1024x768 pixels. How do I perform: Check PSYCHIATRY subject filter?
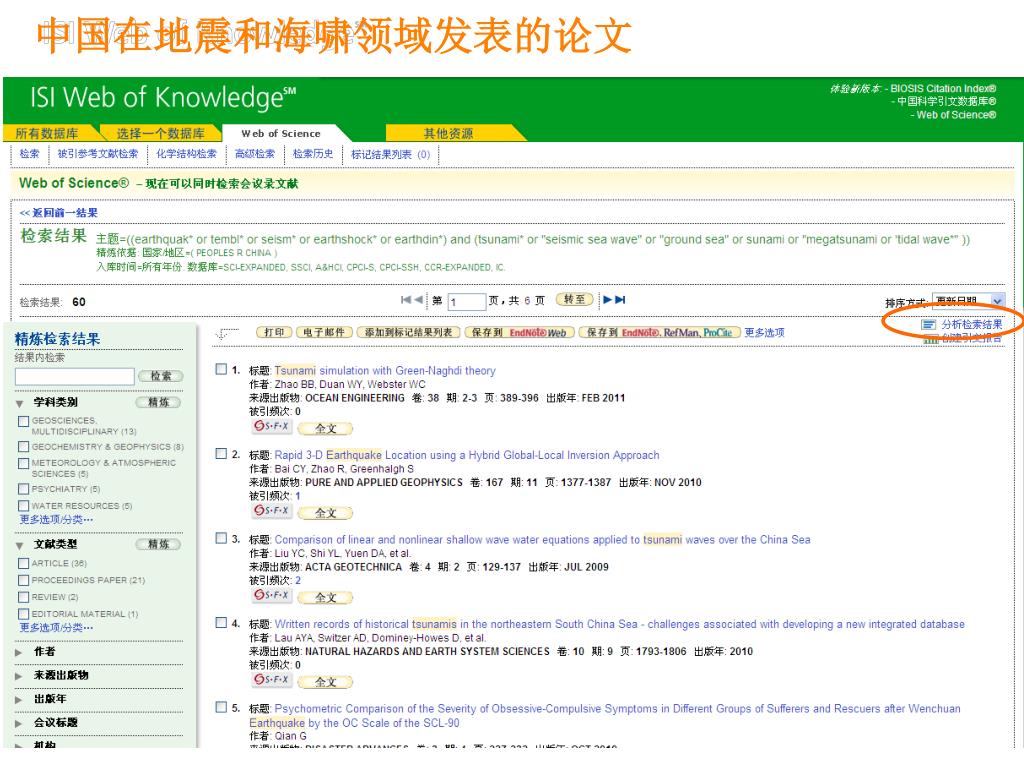(24, 489)
